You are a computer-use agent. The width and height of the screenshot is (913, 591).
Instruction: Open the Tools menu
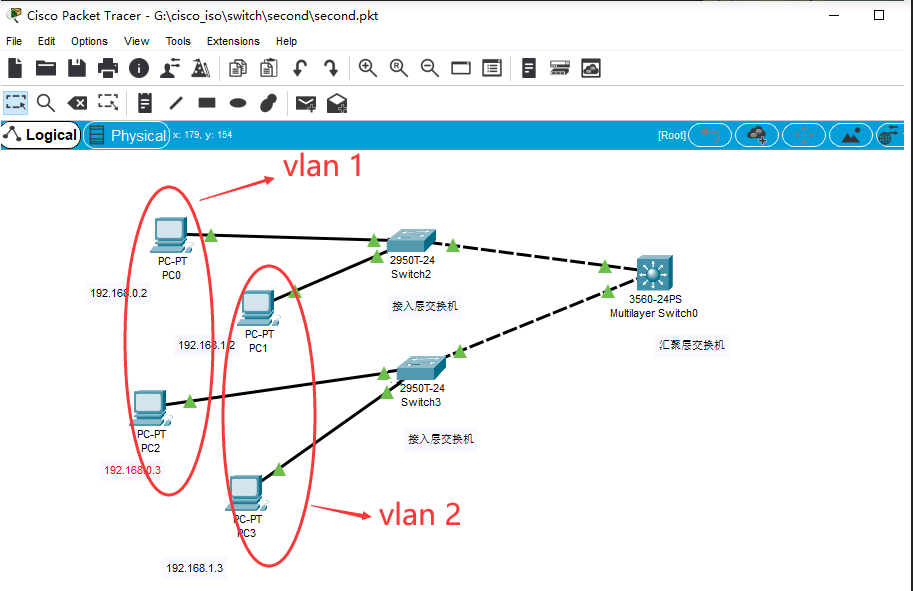[x=178, y=41]
